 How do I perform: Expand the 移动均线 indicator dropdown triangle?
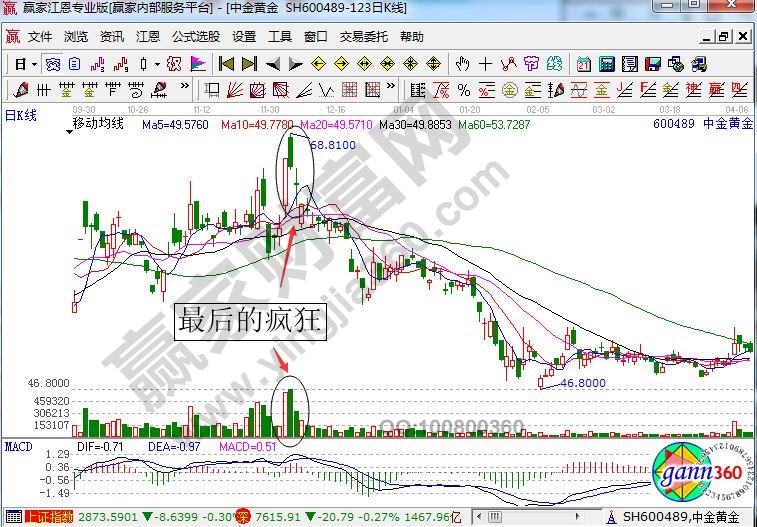[x=68, y=130]
